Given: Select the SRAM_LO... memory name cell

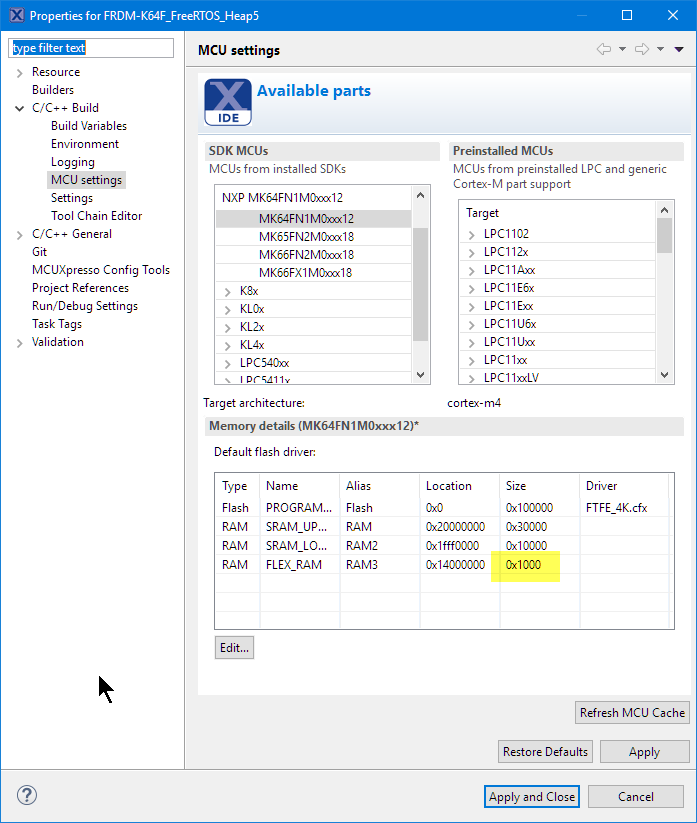Looking at the screenshot, I should click(x=296, y=546).
